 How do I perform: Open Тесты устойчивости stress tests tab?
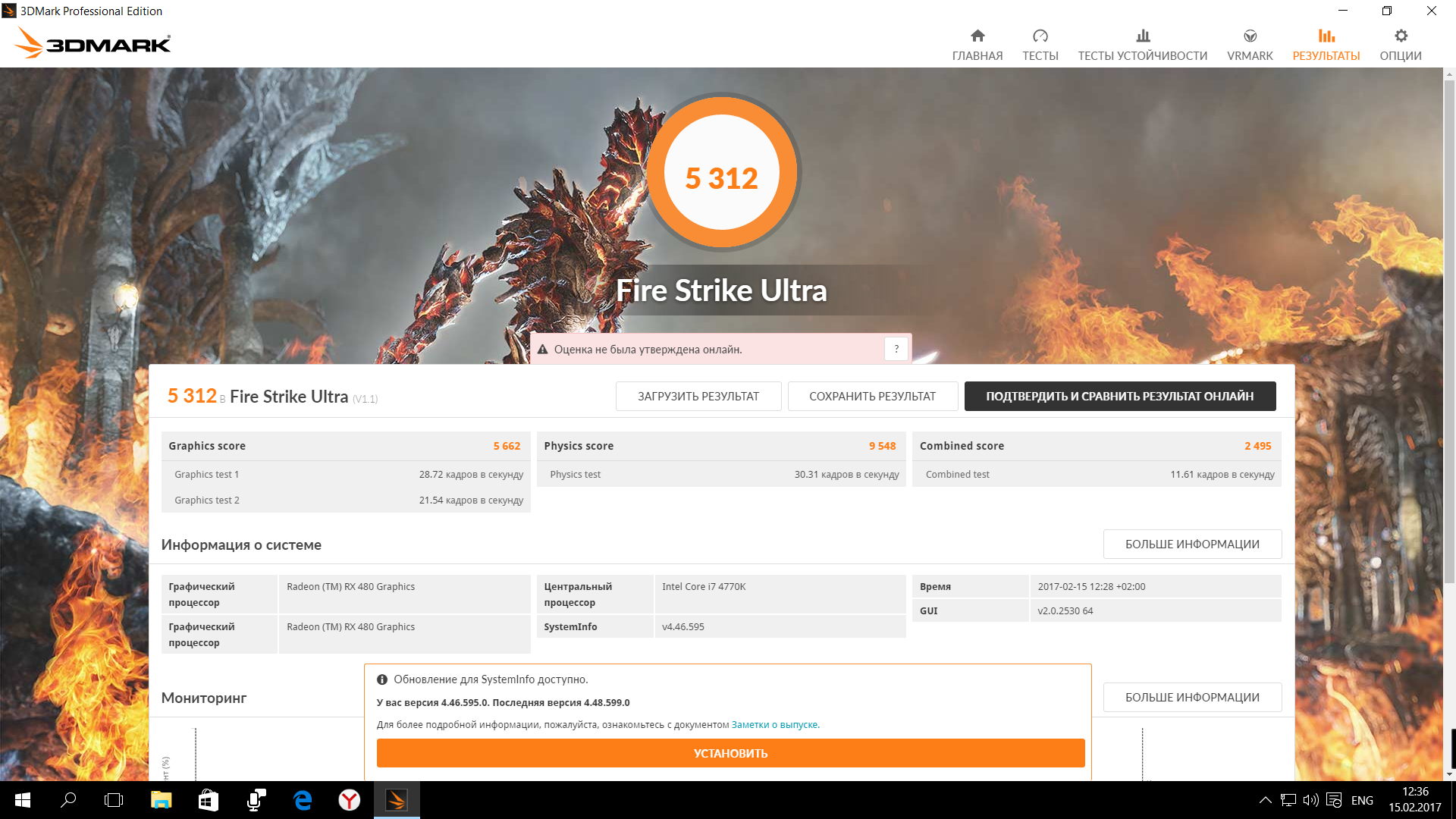[1142, 45]
